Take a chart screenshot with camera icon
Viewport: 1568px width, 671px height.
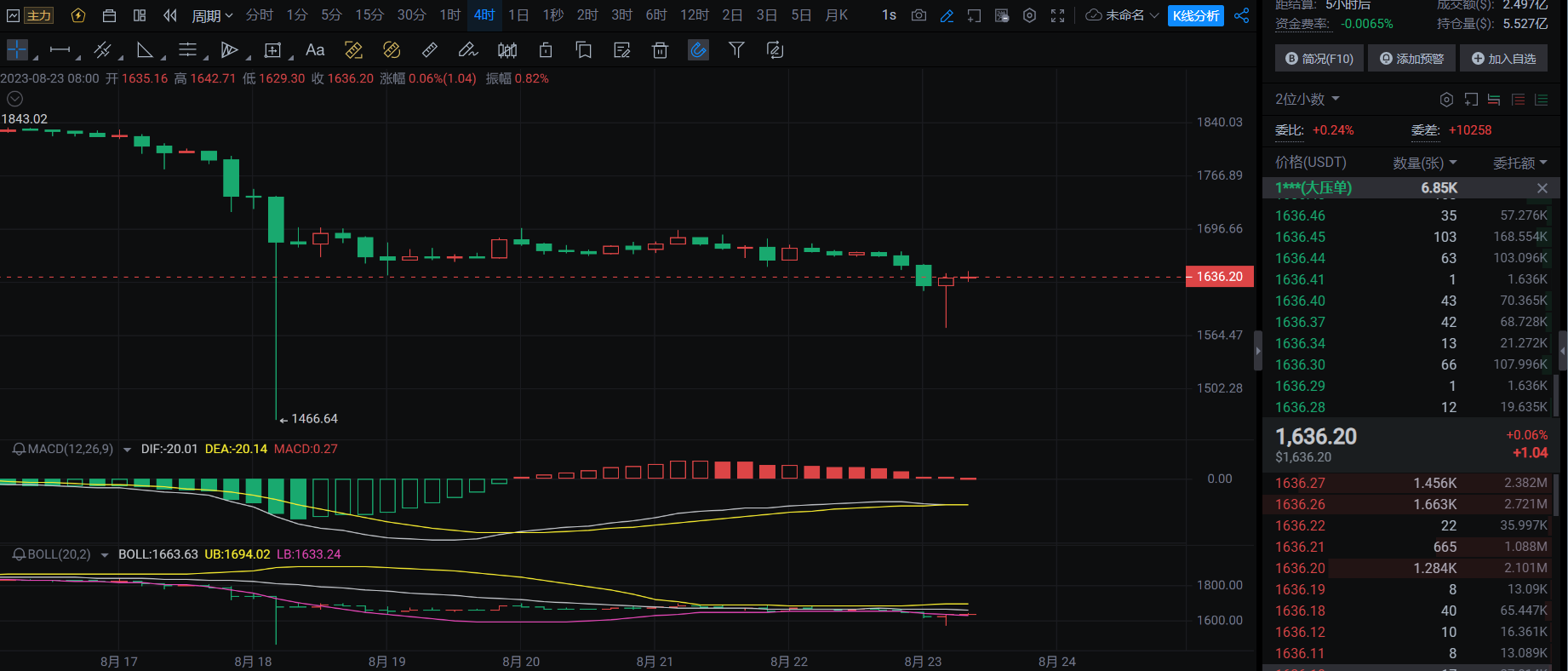click(x=918, y=15)
